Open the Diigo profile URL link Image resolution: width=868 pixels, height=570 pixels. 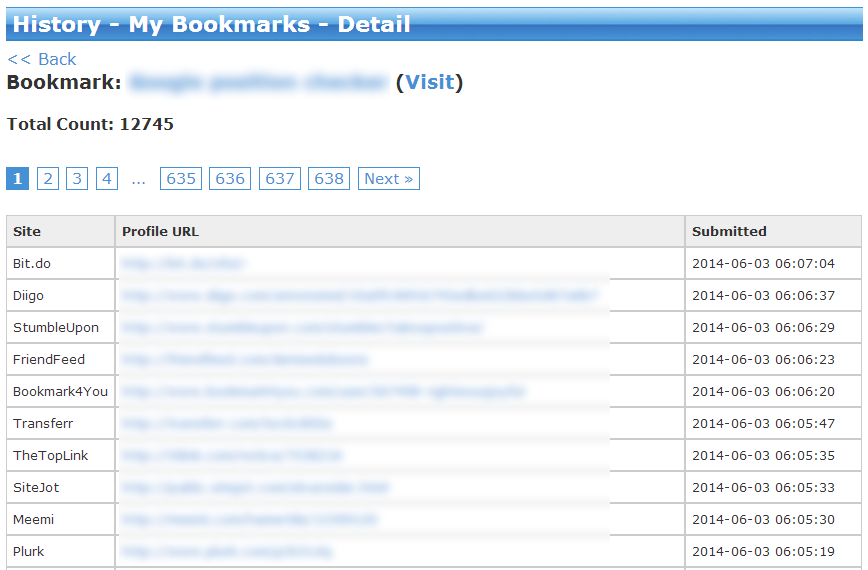click(360, 296)
